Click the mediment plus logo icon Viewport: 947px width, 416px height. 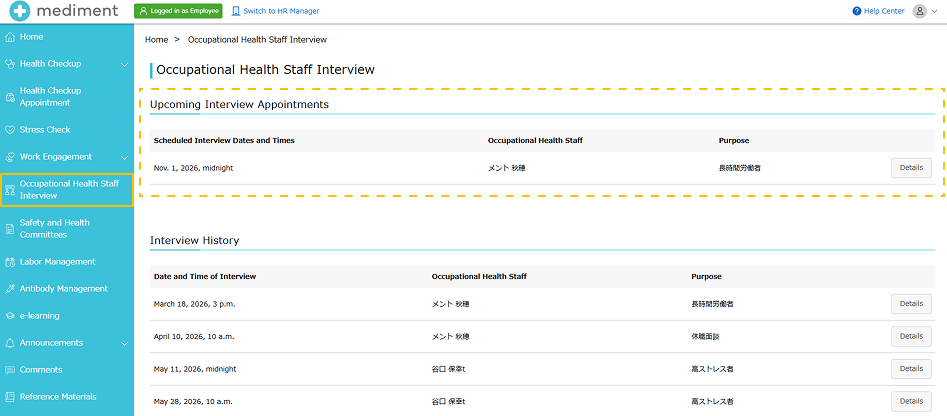click(x=19, y=11)
